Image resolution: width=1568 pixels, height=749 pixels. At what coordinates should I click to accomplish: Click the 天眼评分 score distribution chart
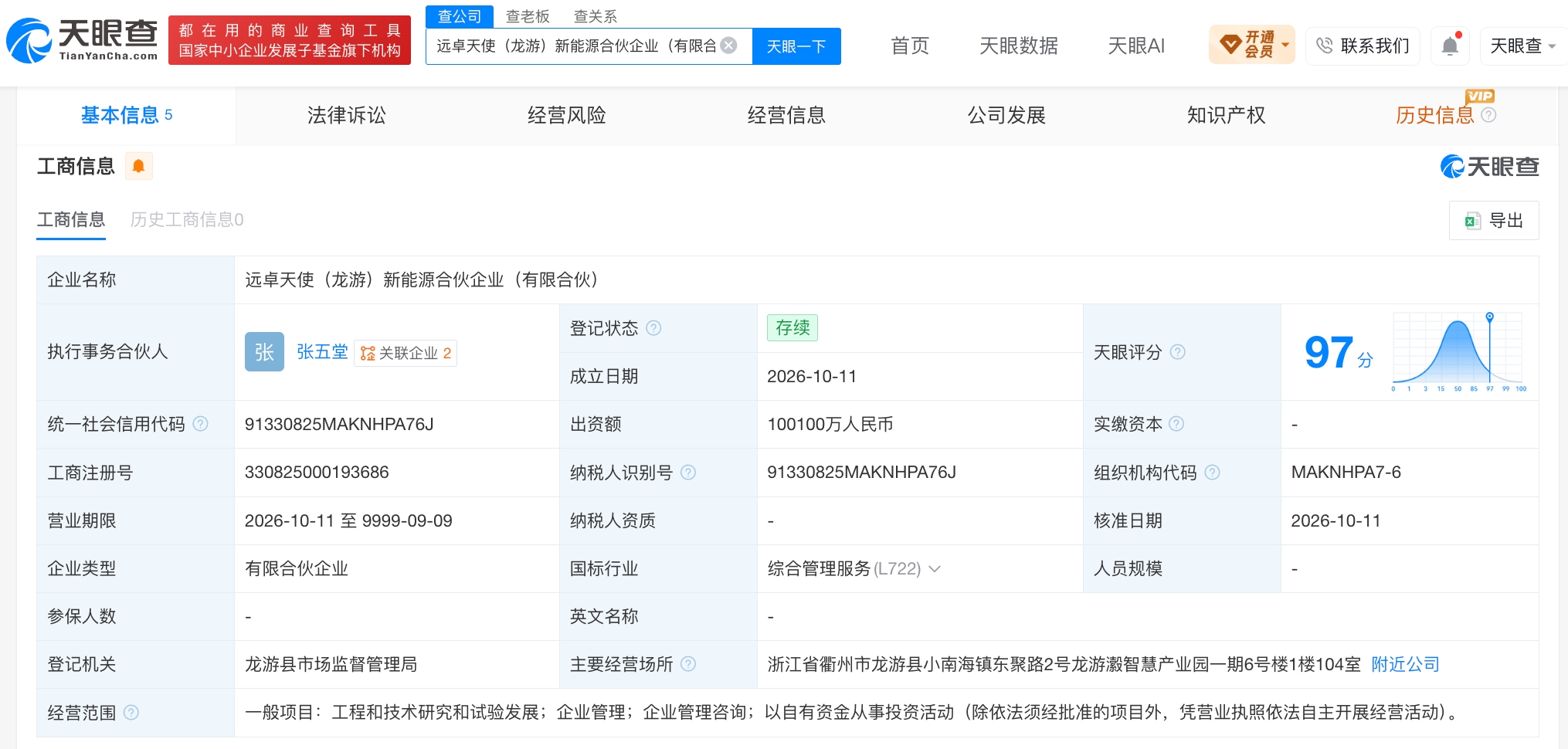coord(1458,352)
